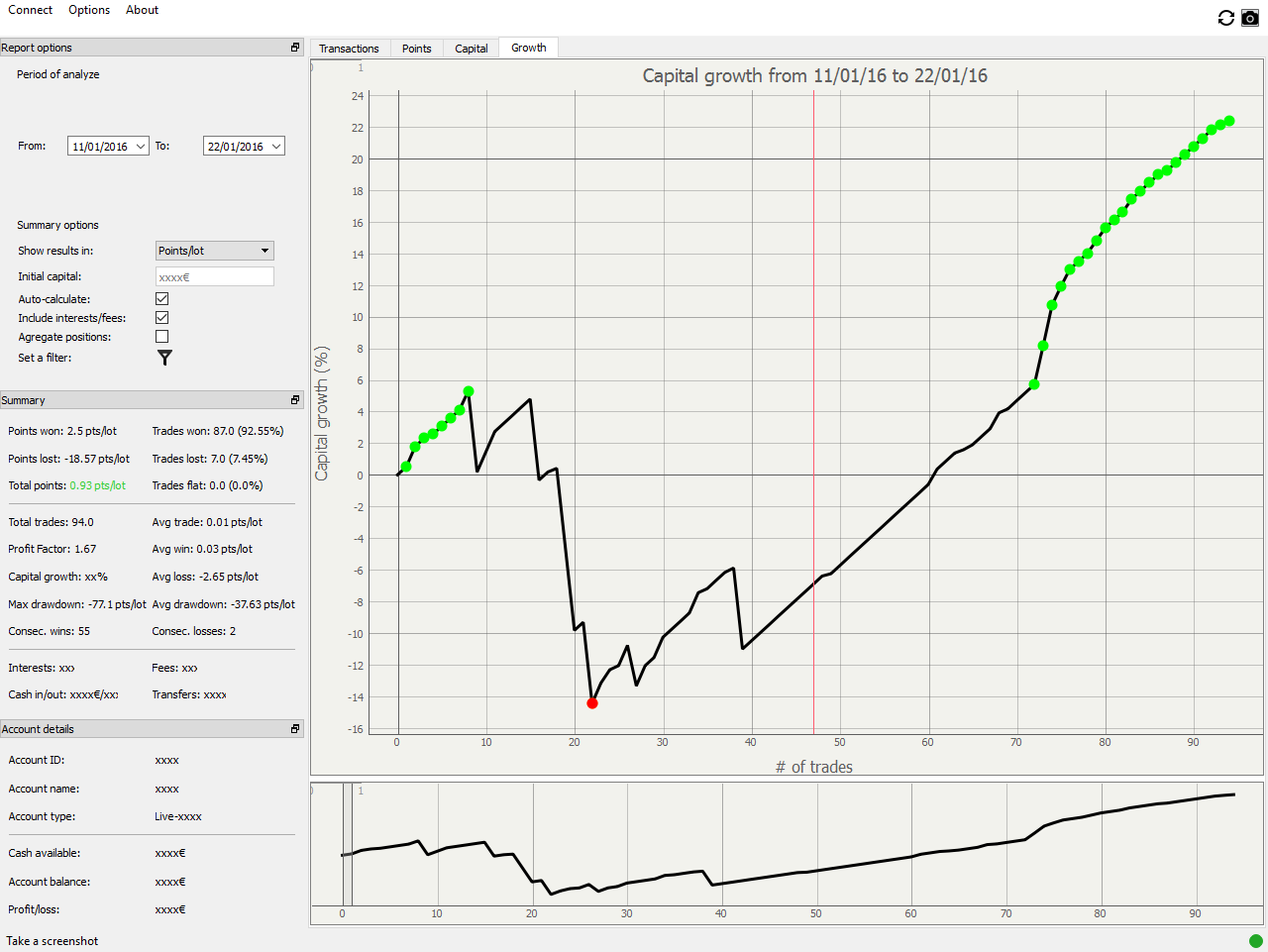Click Trades flat 0.0 (0.0%) text
The image size is (1268, 952).
tap(208, 485)
